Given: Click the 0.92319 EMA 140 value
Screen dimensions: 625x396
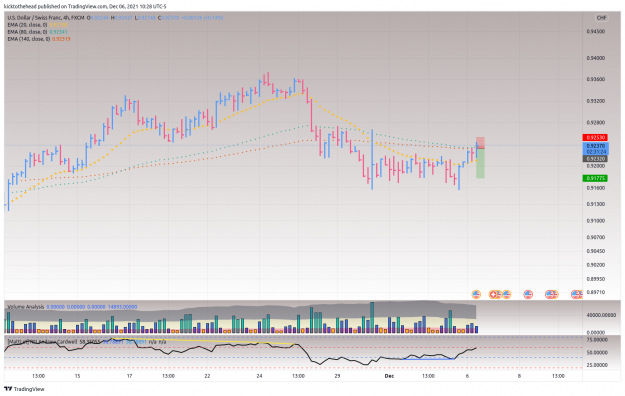Looking at the screenshot, I should [61, 39].
